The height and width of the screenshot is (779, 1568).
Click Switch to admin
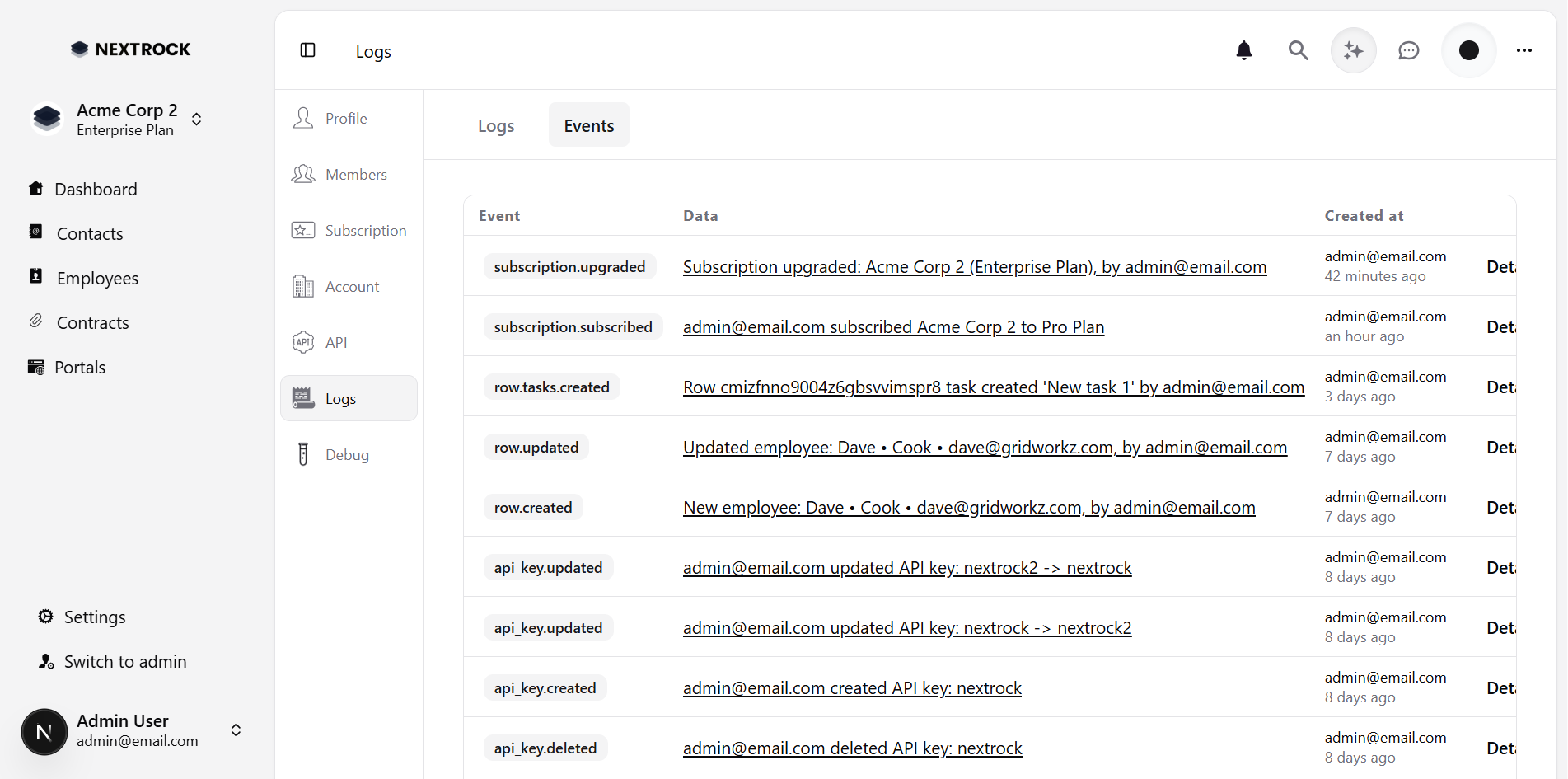125,662
